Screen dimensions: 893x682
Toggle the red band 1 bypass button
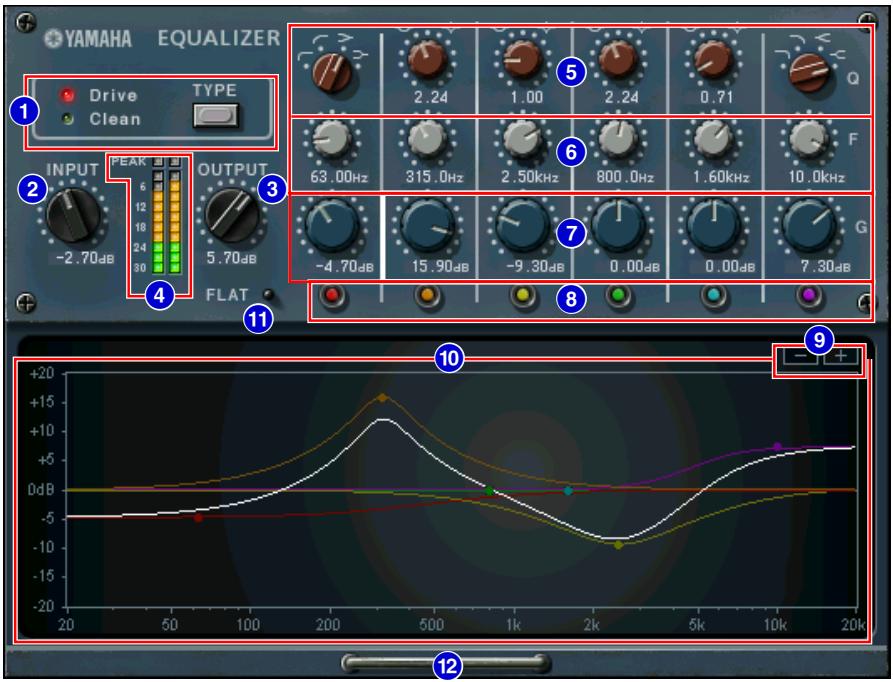(332, 296)
